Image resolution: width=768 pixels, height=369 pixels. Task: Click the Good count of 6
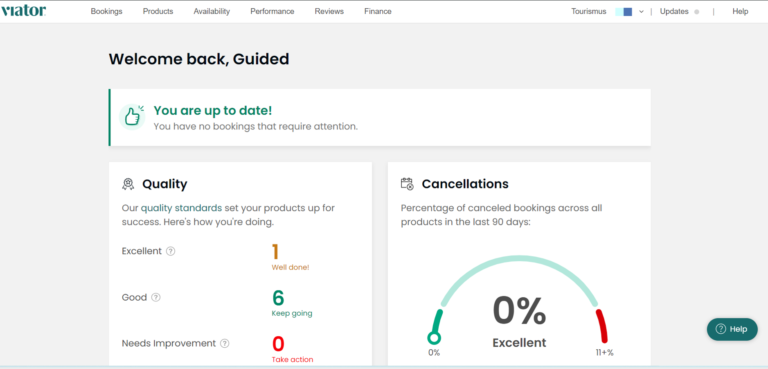278,298
